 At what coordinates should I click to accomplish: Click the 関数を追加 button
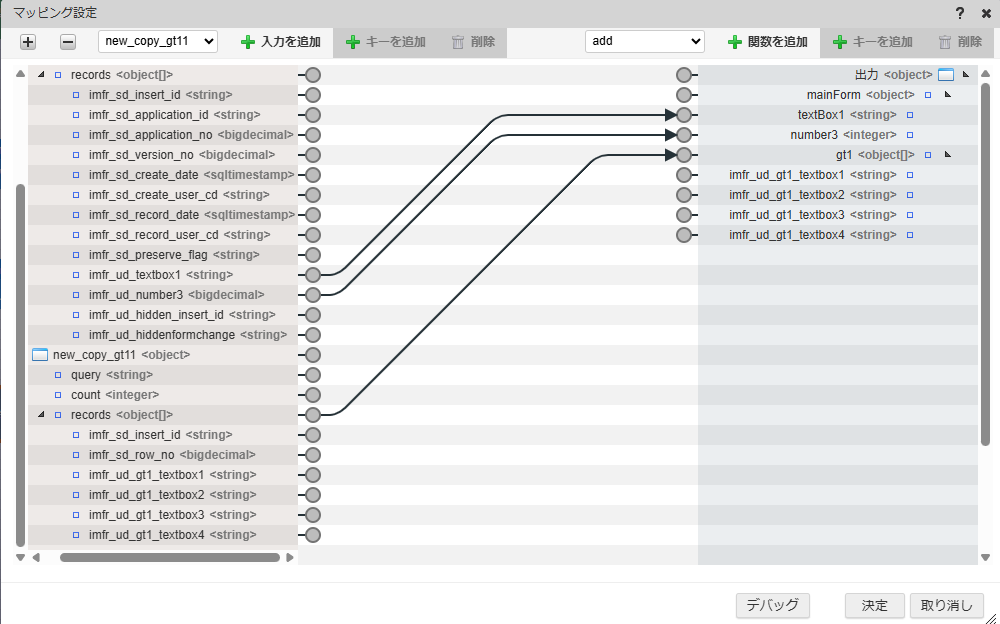tap(767, 42)
